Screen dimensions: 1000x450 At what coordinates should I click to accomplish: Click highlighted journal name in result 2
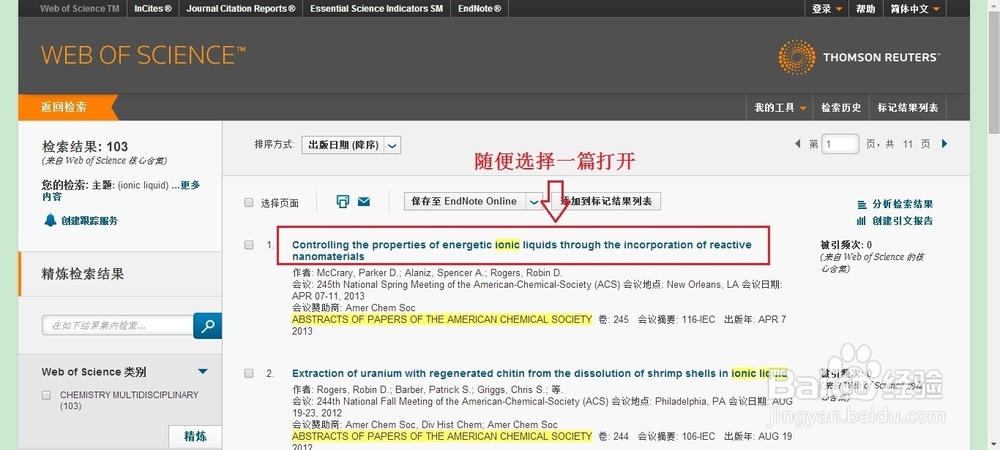click(x=442, y=437)
